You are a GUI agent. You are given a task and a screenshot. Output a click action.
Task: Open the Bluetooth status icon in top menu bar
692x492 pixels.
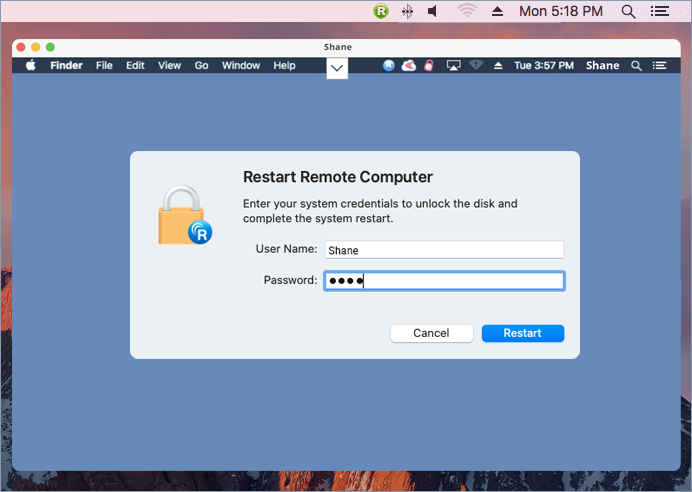407,11
